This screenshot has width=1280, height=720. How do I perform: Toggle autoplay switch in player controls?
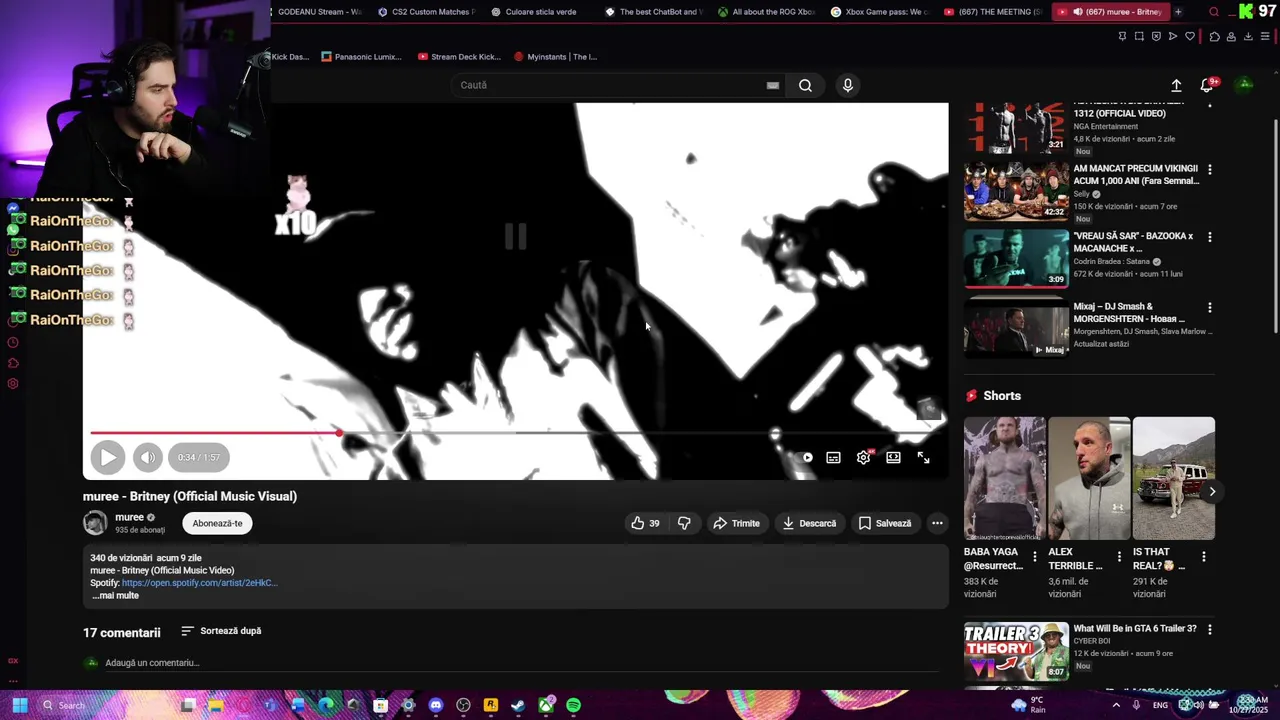805,457
